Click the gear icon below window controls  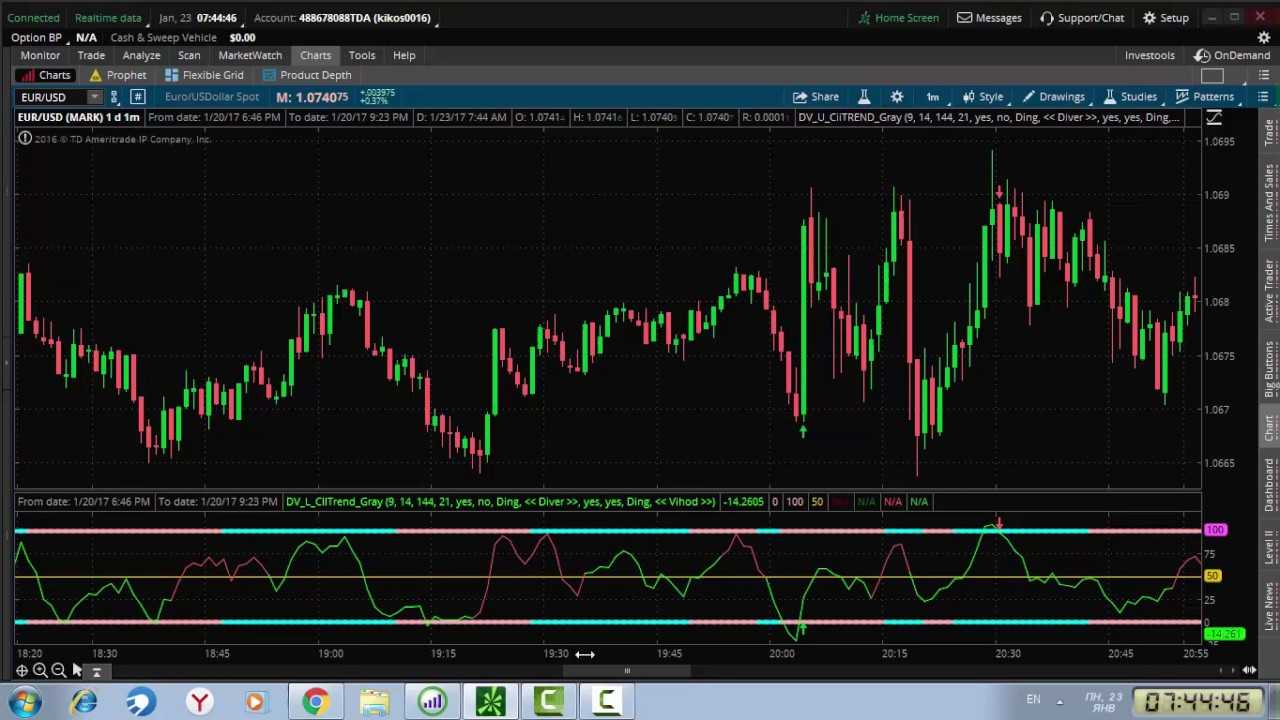1264,37
